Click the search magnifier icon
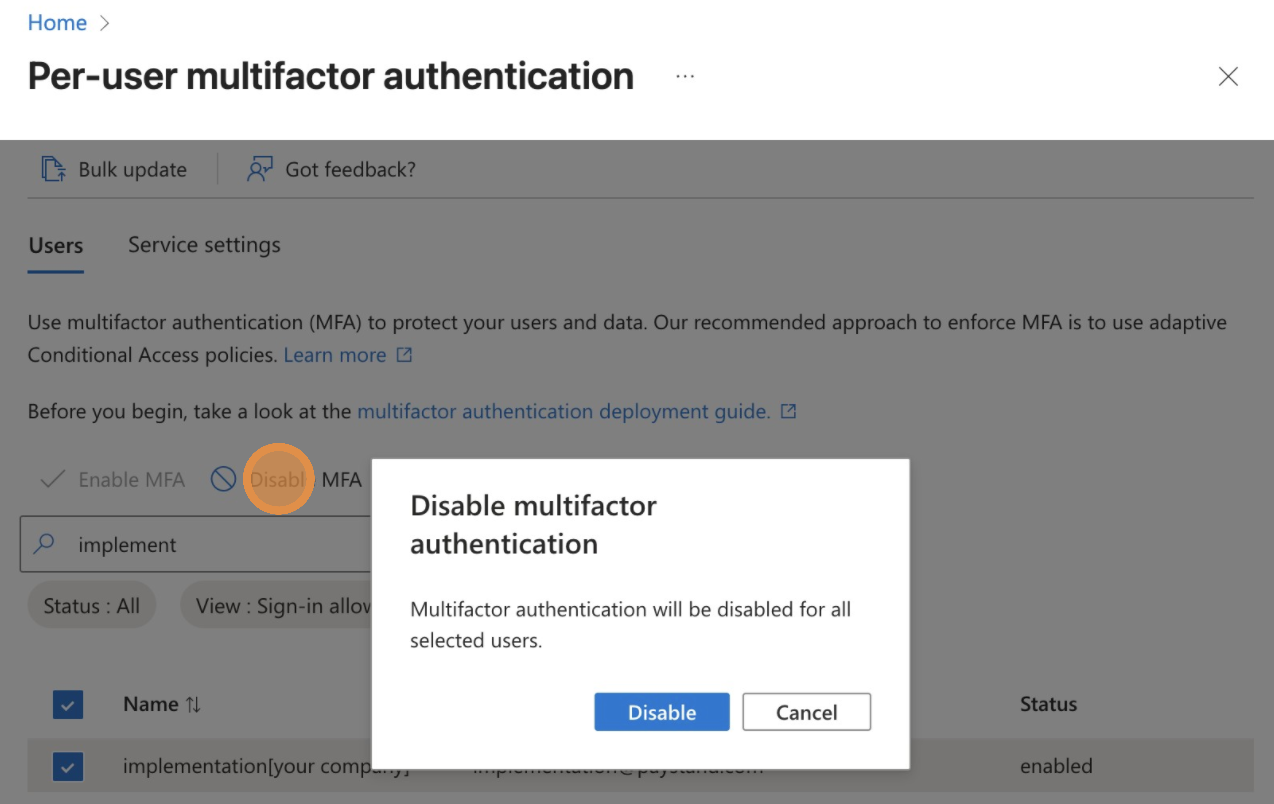Screen dimensions: 1274x804 pos(44,544)
